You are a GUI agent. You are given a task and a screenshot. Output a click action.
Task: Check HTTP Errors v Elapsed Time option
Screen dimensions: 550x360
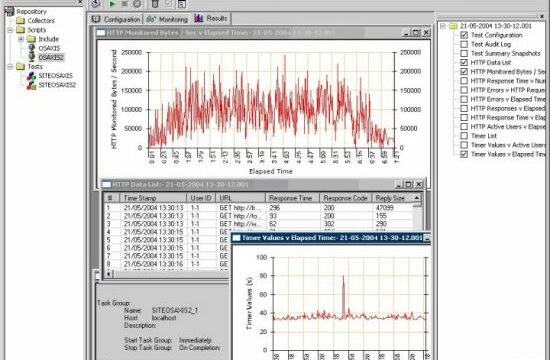point(464,99)
